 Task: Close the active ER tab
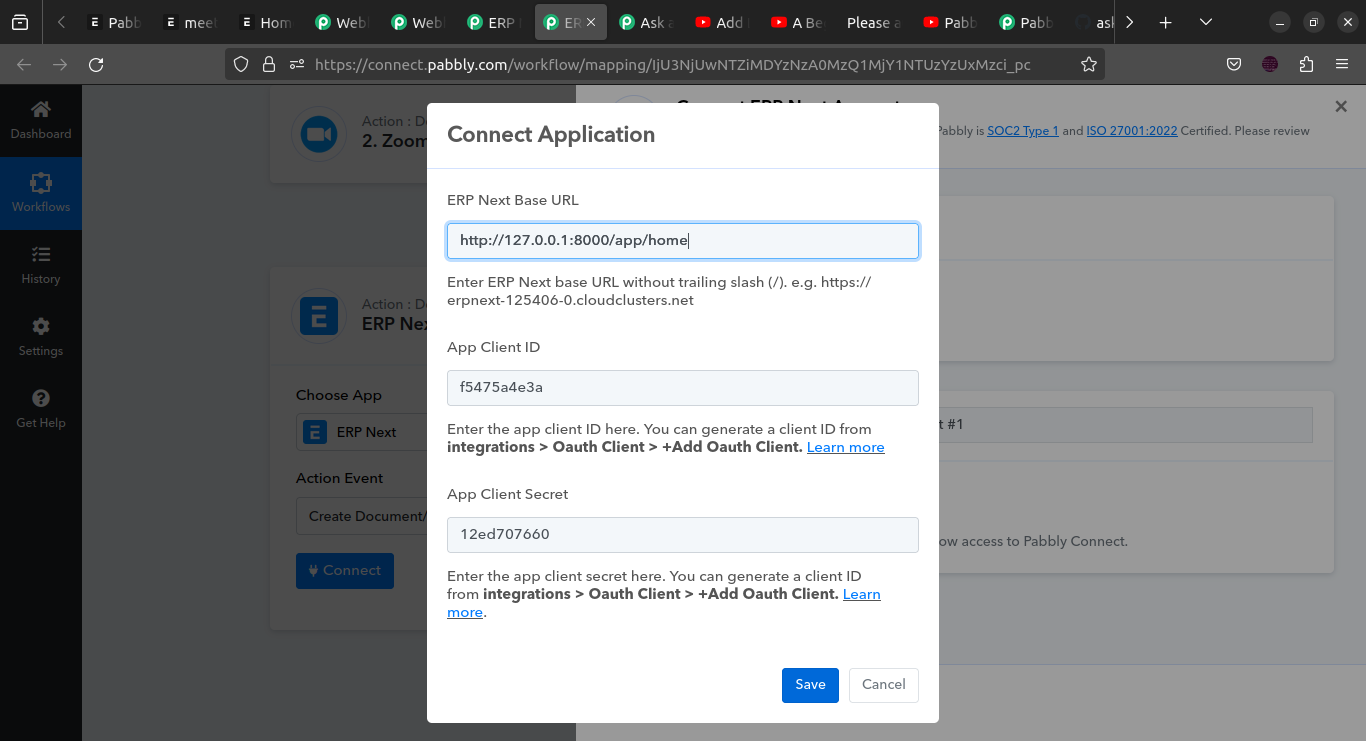tap(591, 22)
